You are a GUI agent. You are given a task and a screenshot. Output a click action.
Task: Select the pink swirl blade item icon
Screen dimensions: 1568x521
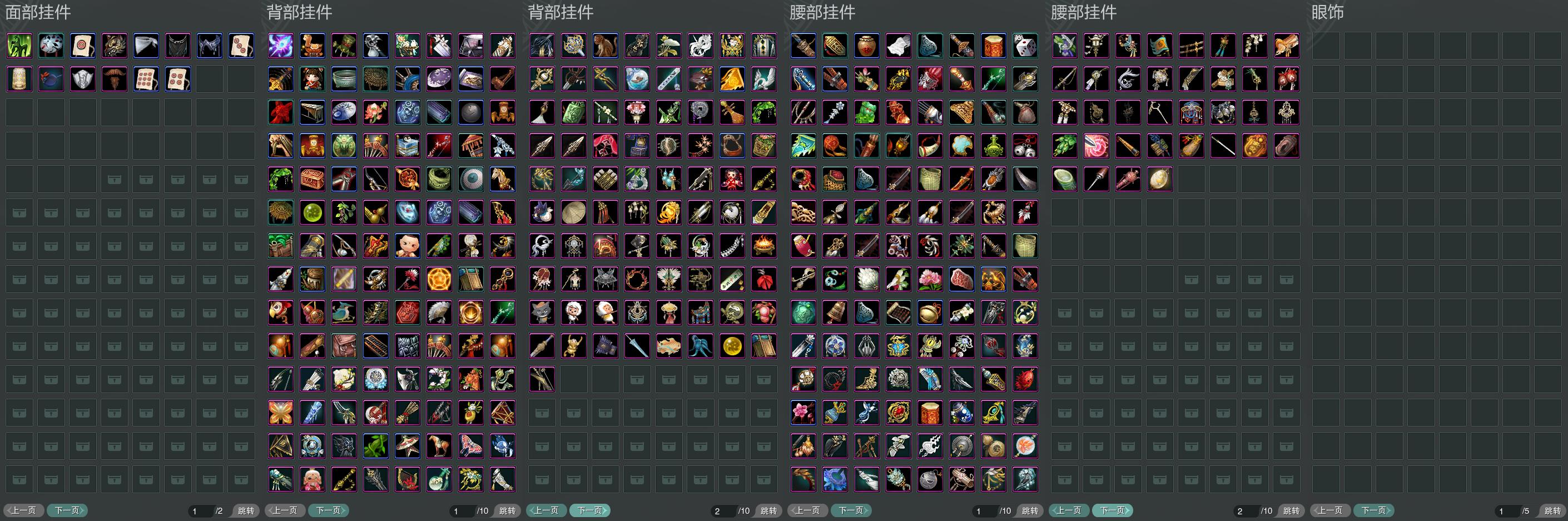click(x=1096, y=146)
